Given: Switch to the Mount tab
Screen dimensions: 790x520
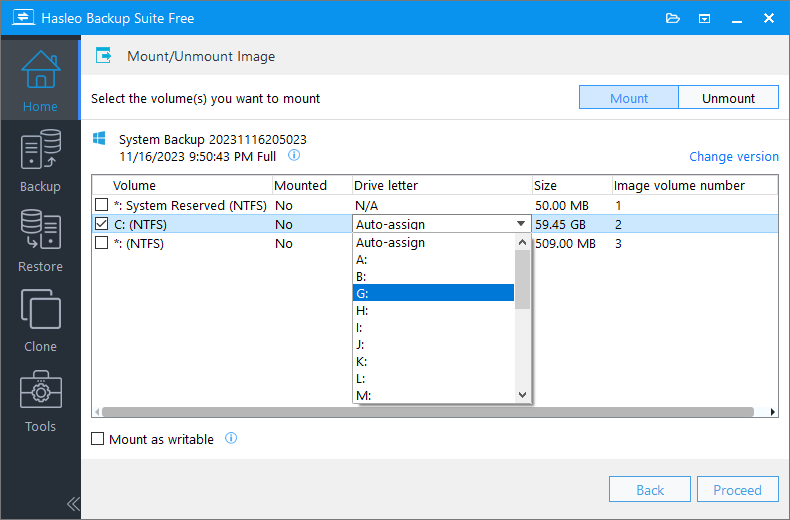Looking at the screenshot, I should tap(629, 98).
